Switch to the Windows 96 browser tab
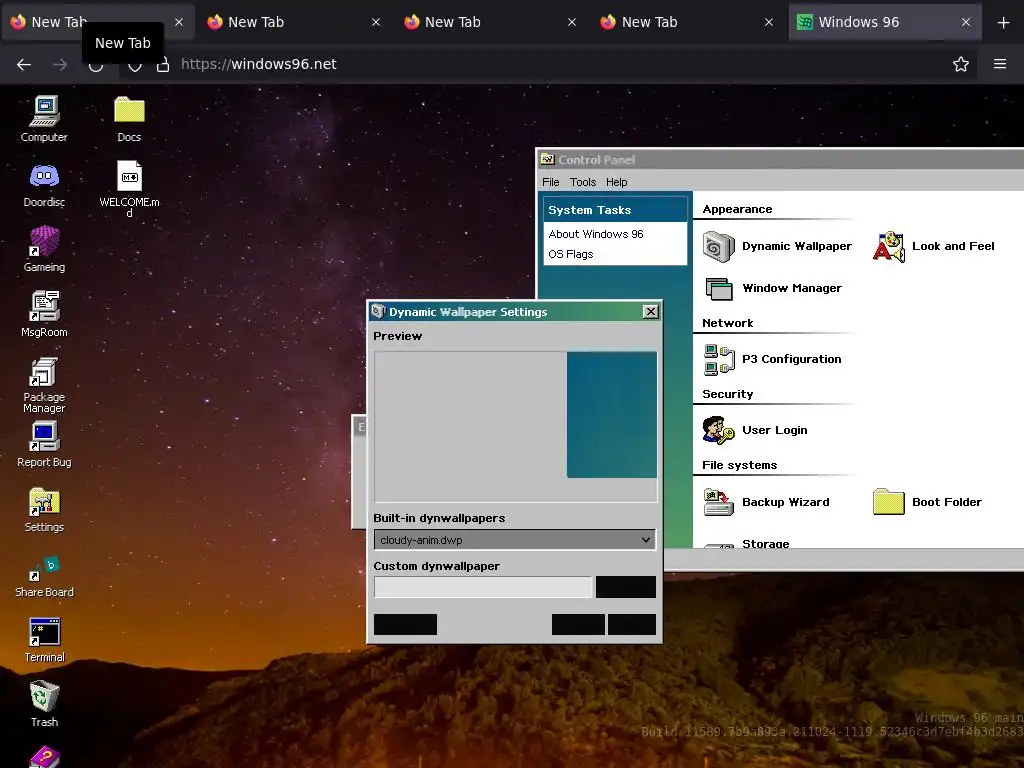 point(885,22)
